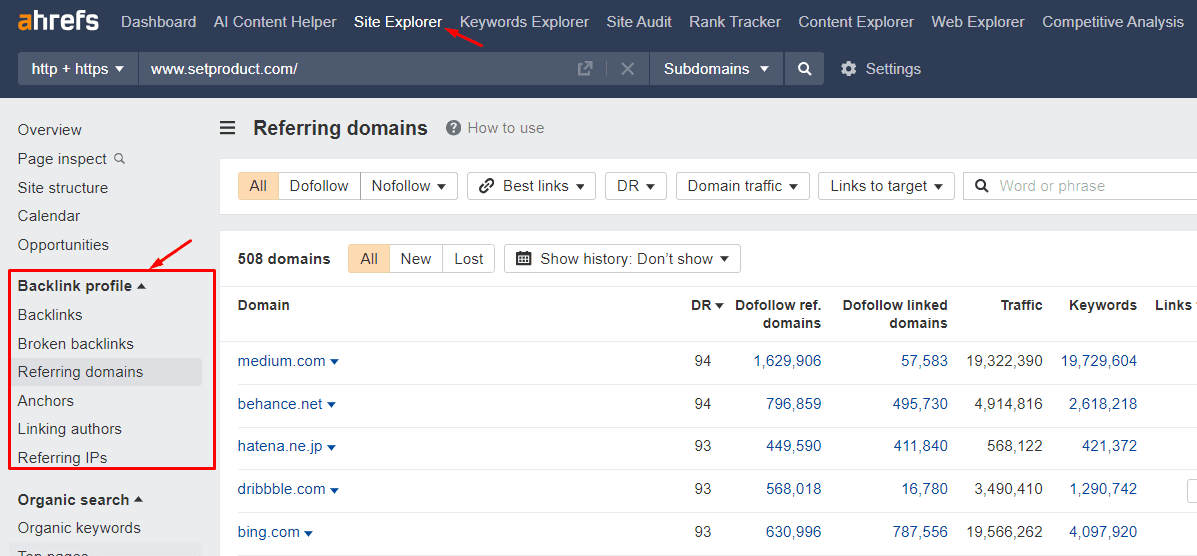Toggle the hamburger sidebar menu icon
The width and height of the screenshot is (1197, 556).
tap(228, 128)
